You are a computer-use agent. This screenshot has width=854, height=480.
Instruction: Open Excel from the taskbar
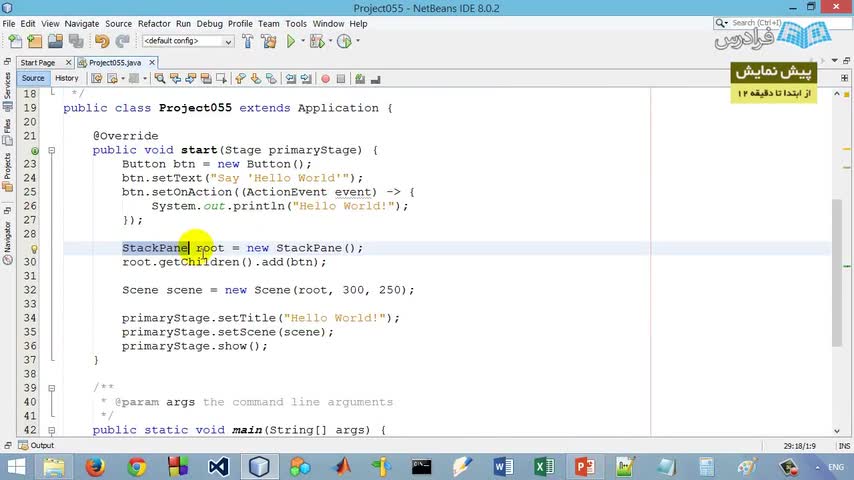(544, 467)
